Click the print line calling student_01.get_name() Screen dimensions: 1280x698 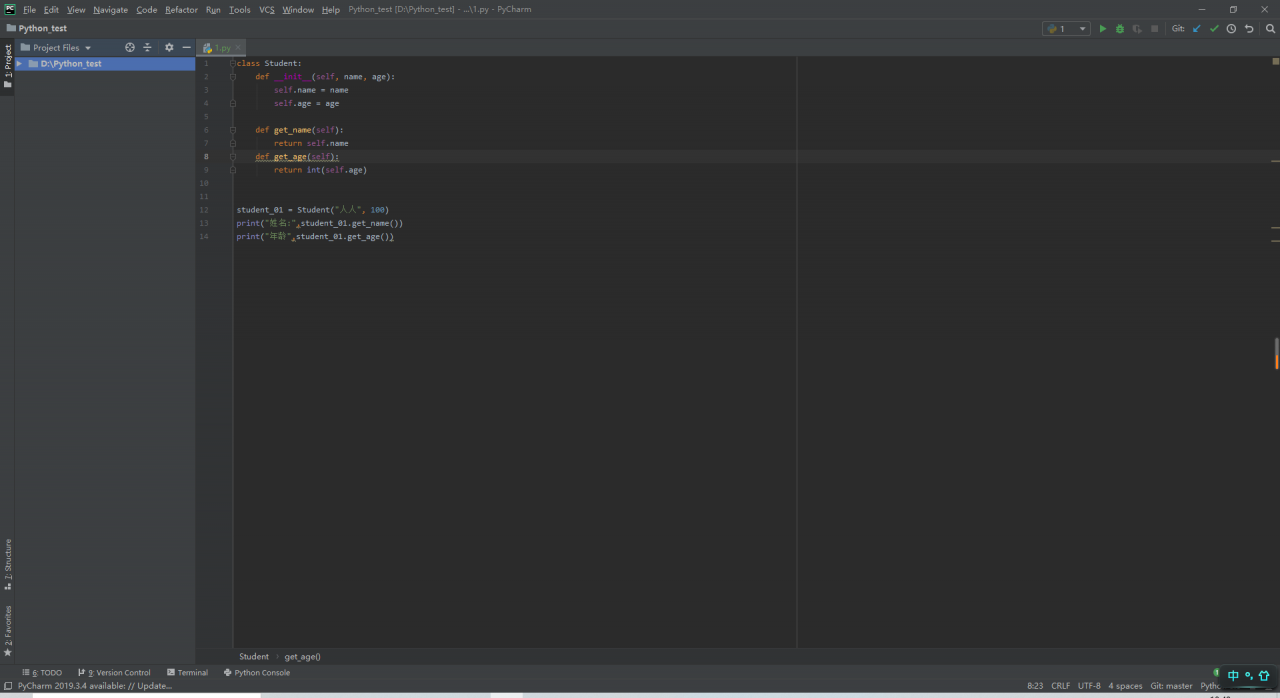[320, 223]
